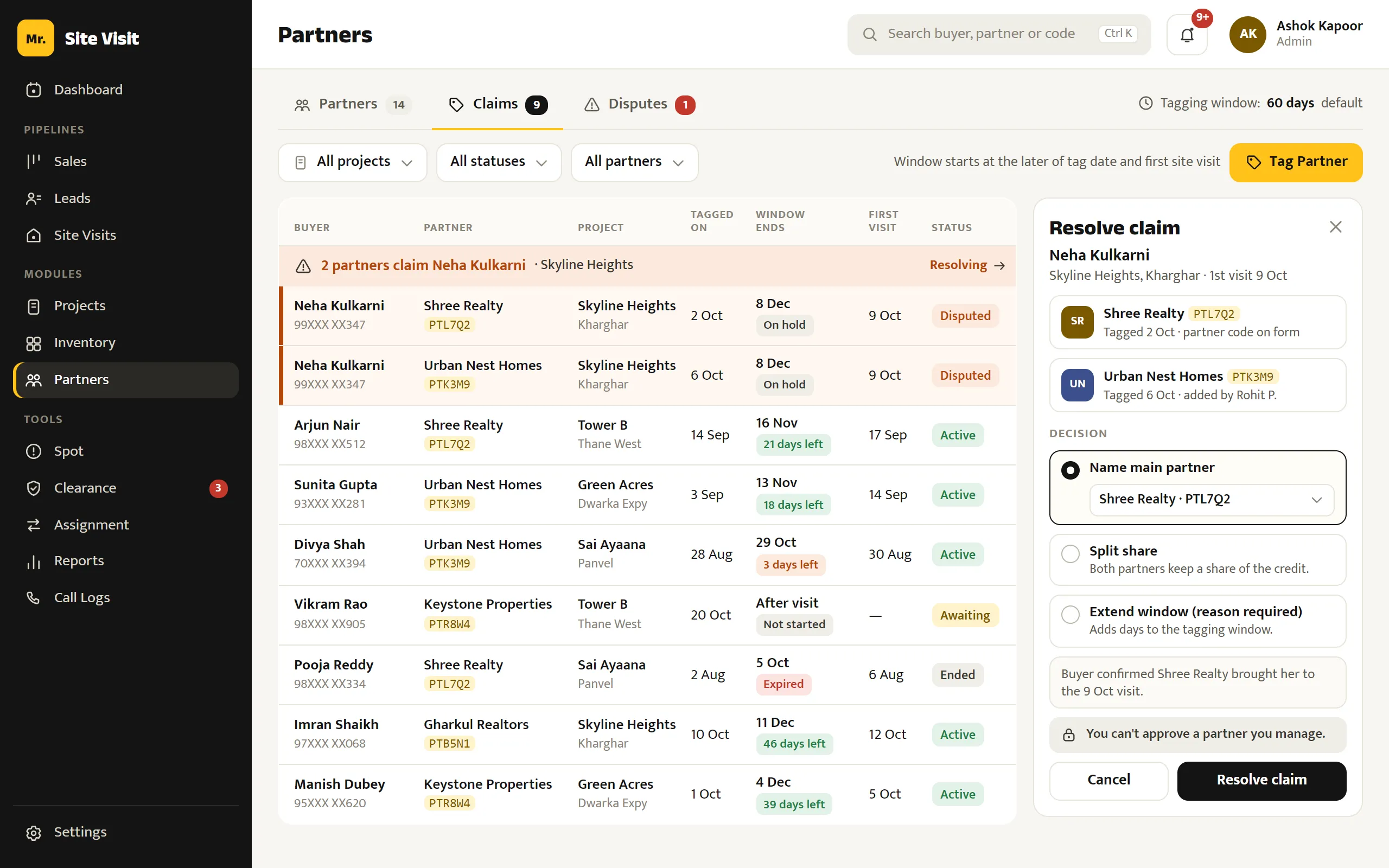Click the AK user avatar
The height and width of the screenshot is (868, 1389).
[1247, 34]
